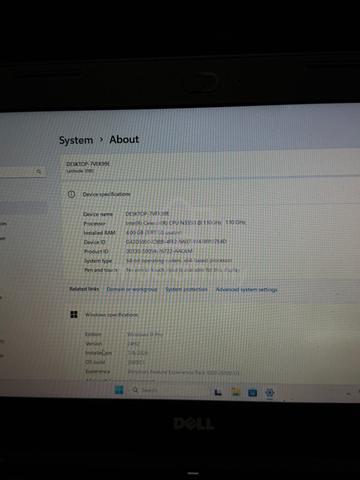Click the About breadcrumb heading
This screenshot has height=480, width=360.
pyautogui.click(x=124, y=139)
